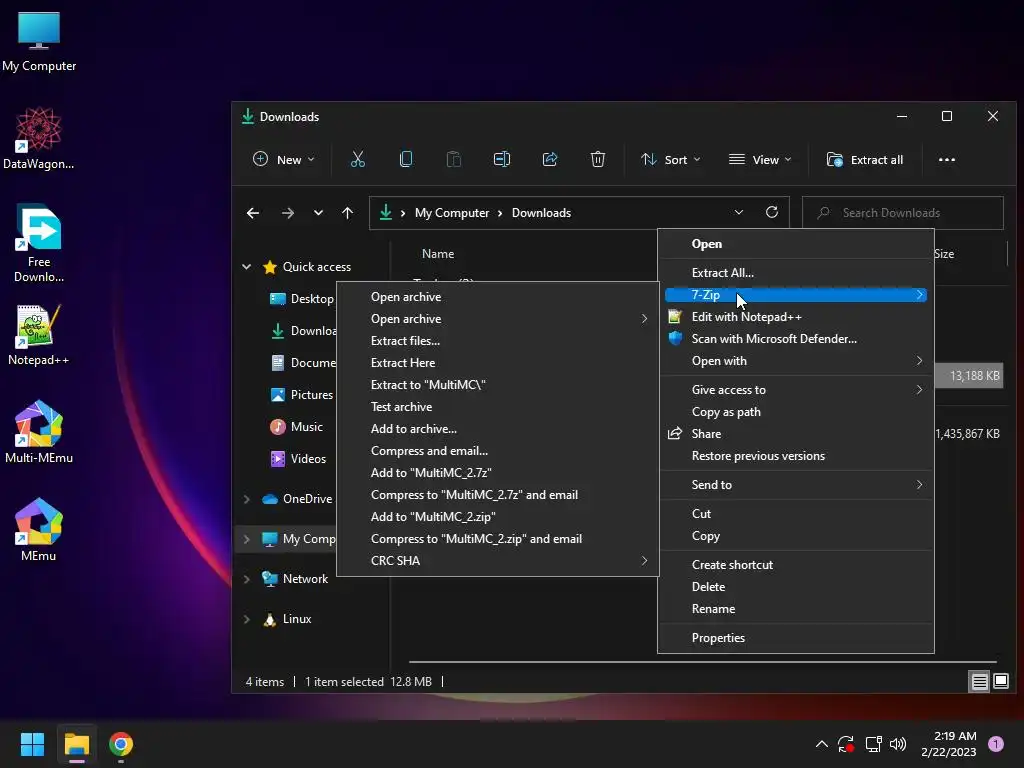Expand the Network tree node
Viewport: 1024px width, 768px height.
(x=247, y=579)
